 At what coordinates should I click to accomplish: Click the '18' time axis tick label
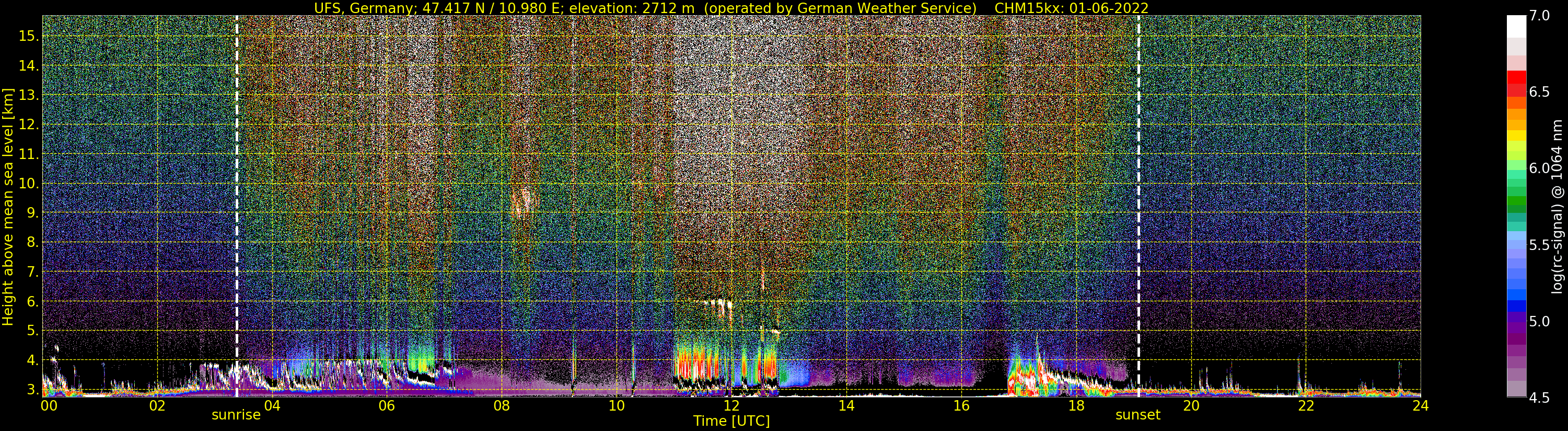pos(1076,406)
